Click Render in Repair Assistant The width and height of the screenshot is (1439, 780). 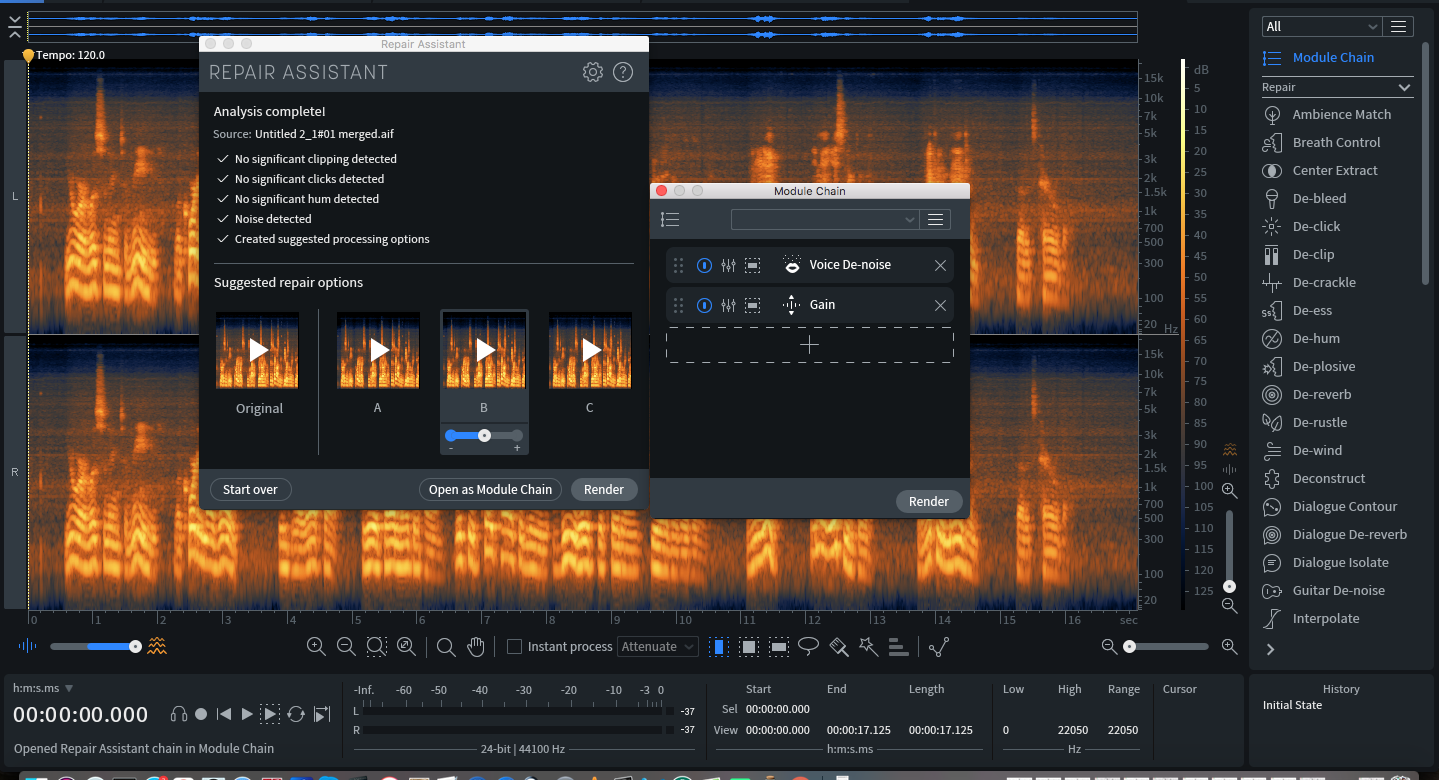pyautogui.click(x=604, y=489)
